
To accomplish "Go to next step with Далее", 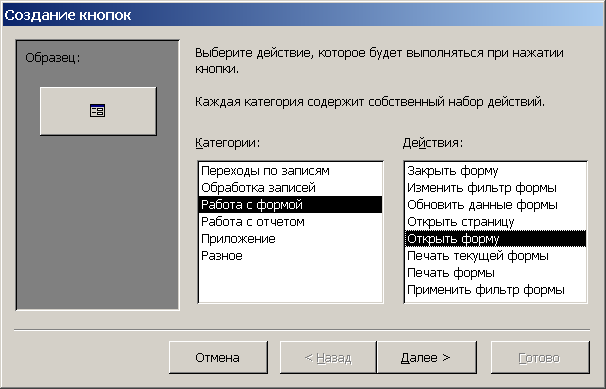I will point(427,357).
